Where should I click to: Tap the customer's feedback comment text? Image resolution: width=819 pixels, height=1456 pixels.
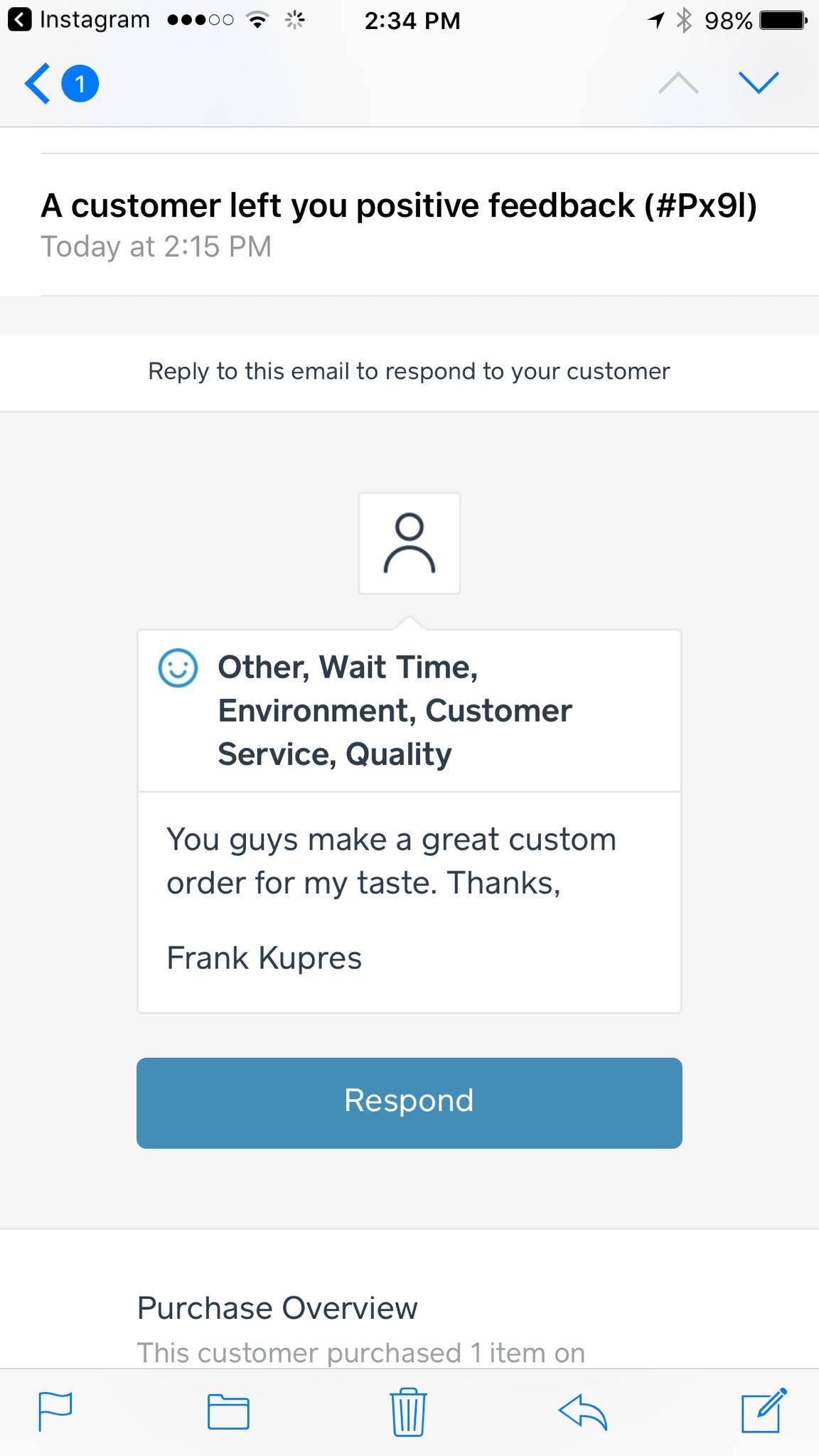391,861
